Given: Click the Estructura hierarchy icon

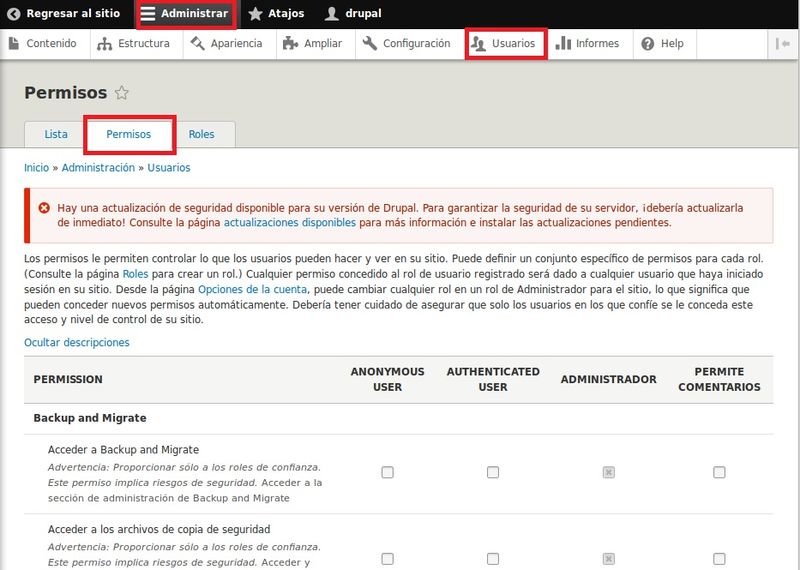Looking at the screenshot, I should [104, 44].
